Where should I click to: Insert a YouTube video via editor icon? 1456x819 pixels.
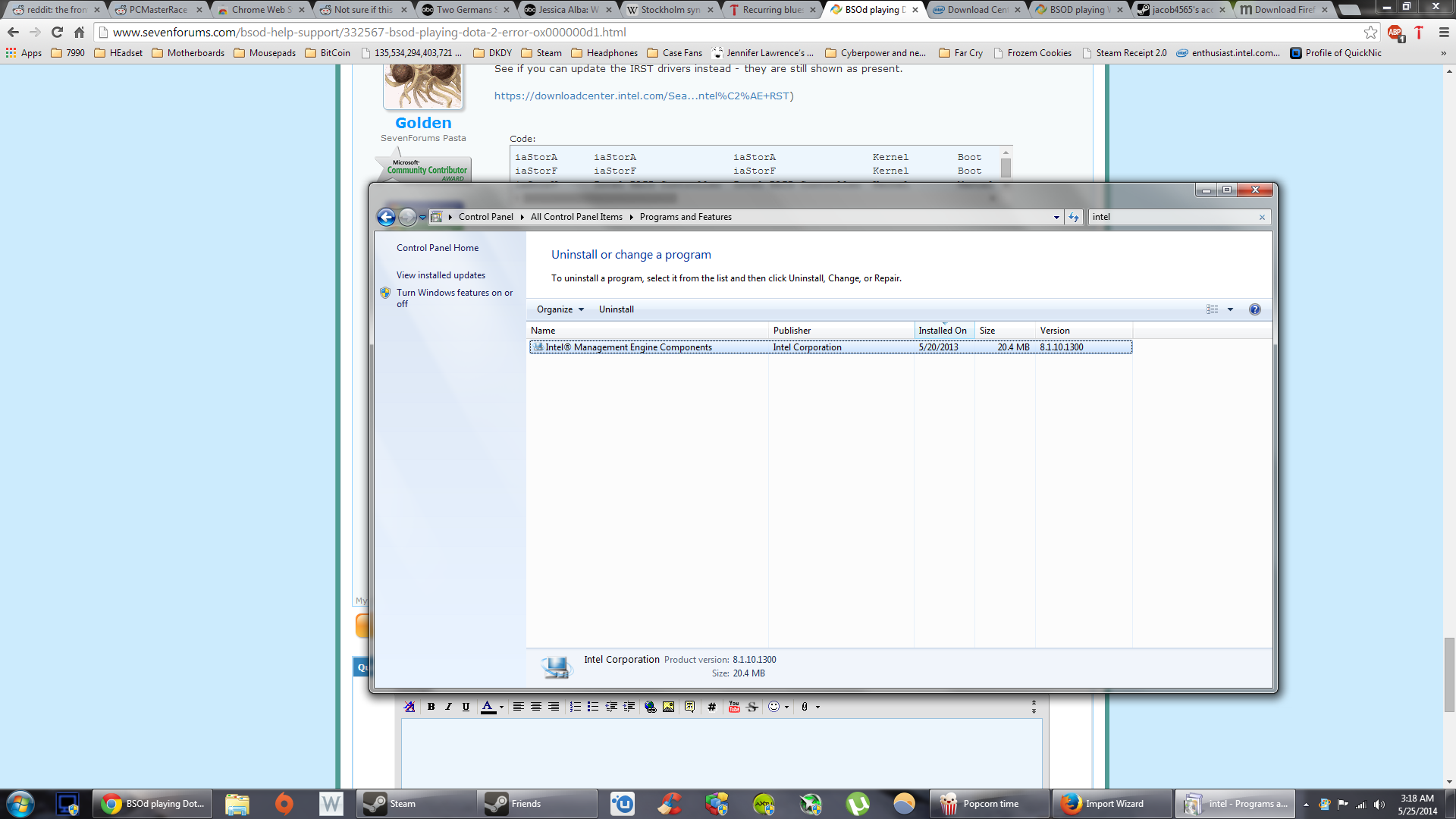tap(734, 707)
